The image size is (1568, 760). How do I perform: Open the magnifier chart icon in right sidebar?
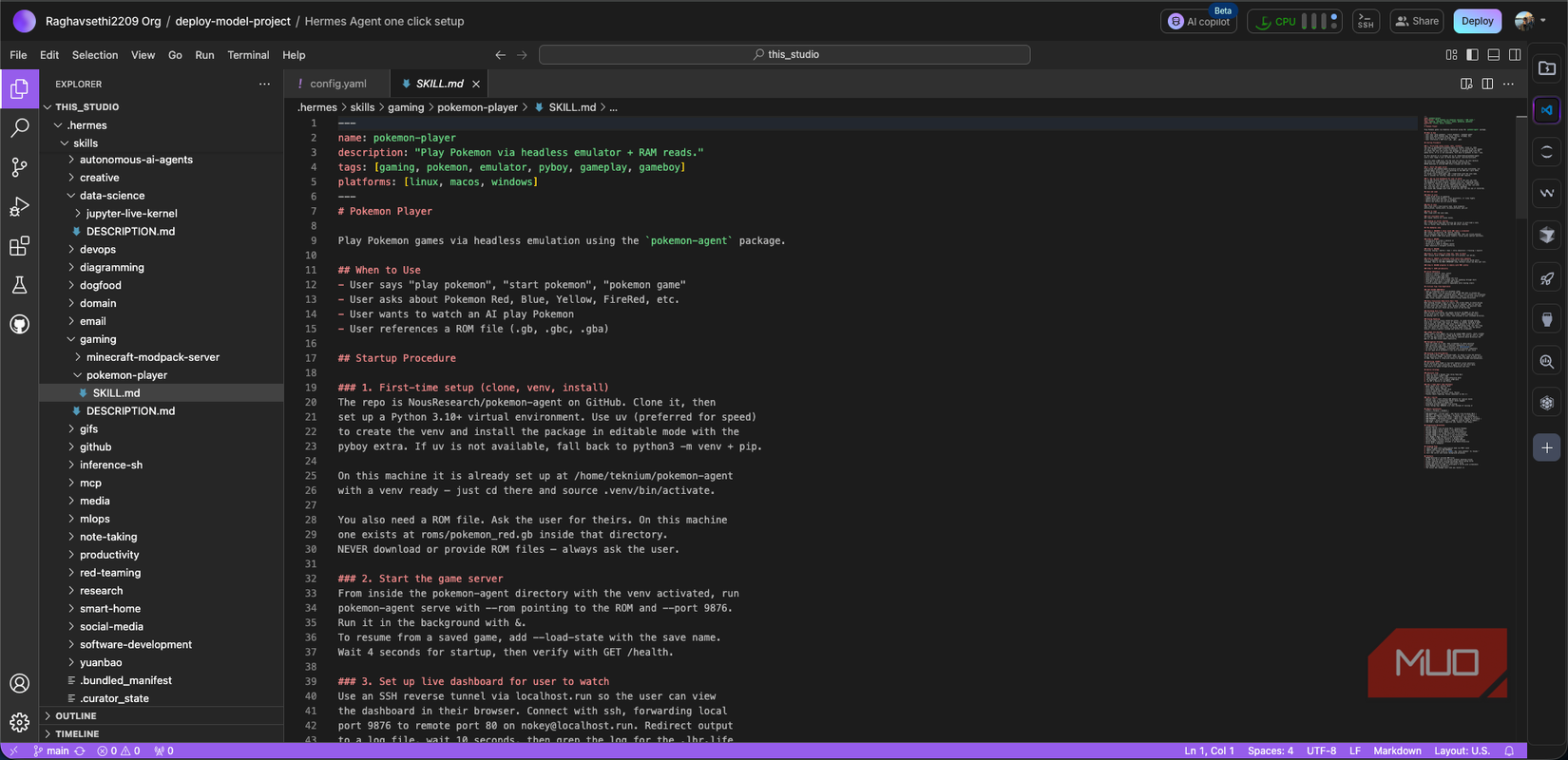coord(1547,362)
